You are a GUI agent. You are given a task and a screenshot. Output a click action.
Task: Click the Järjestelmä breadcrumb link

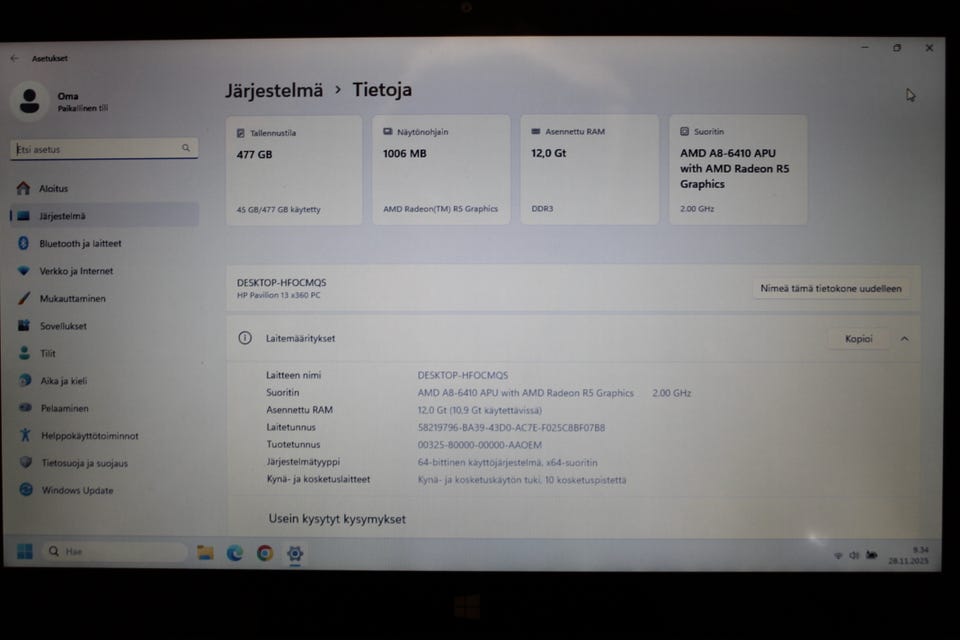click(274, 91)
